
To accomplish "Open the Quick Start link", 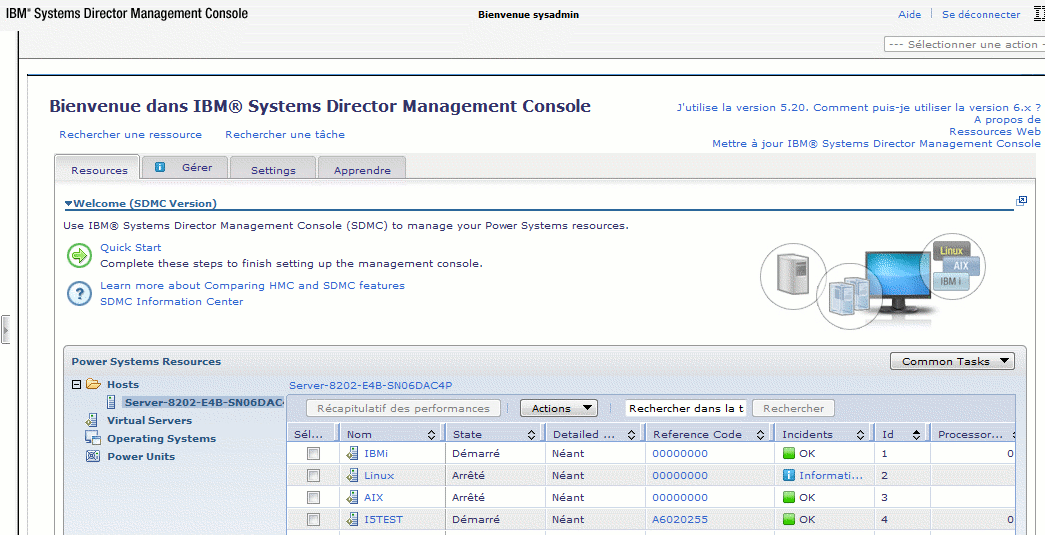I will (x=131, y=248).
